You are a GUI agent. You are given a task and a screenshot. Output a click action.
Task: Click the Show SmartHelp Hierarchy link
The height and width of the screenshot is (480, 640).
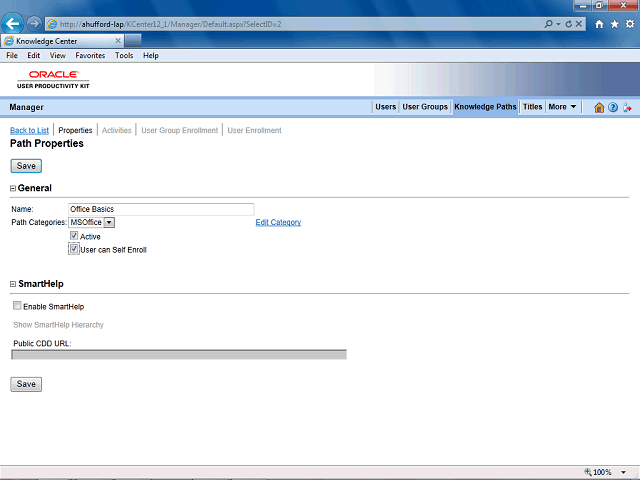click(x=58, y=325)
